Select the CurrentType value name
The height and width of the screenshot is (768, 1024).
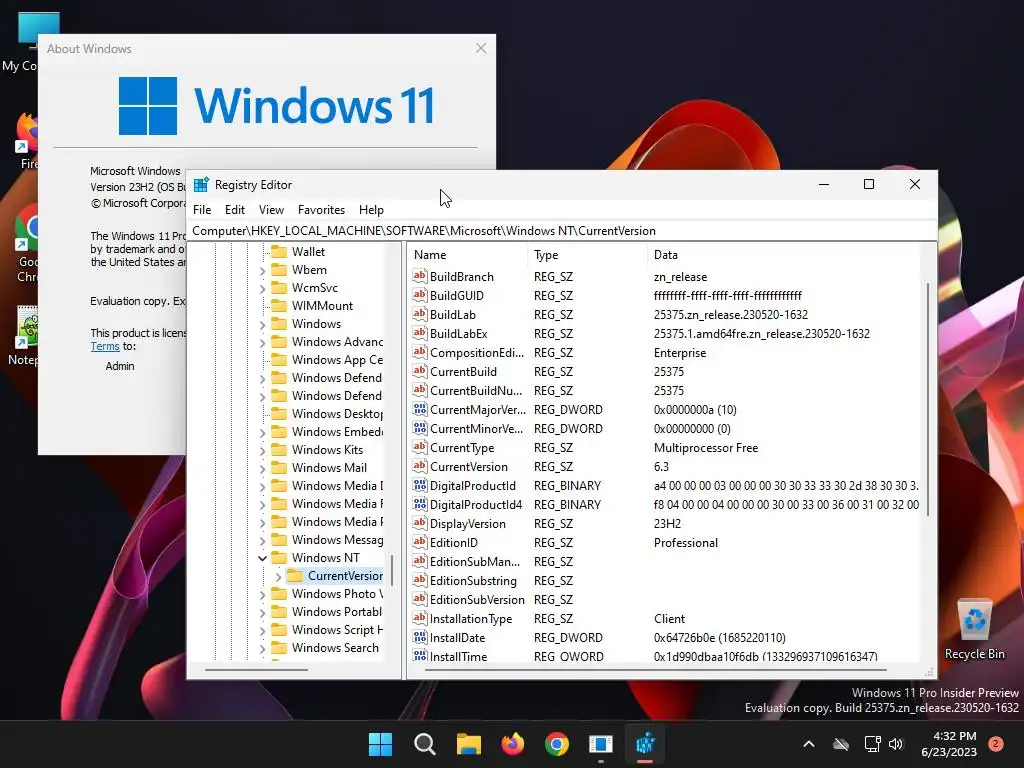[x=462, y=448]
